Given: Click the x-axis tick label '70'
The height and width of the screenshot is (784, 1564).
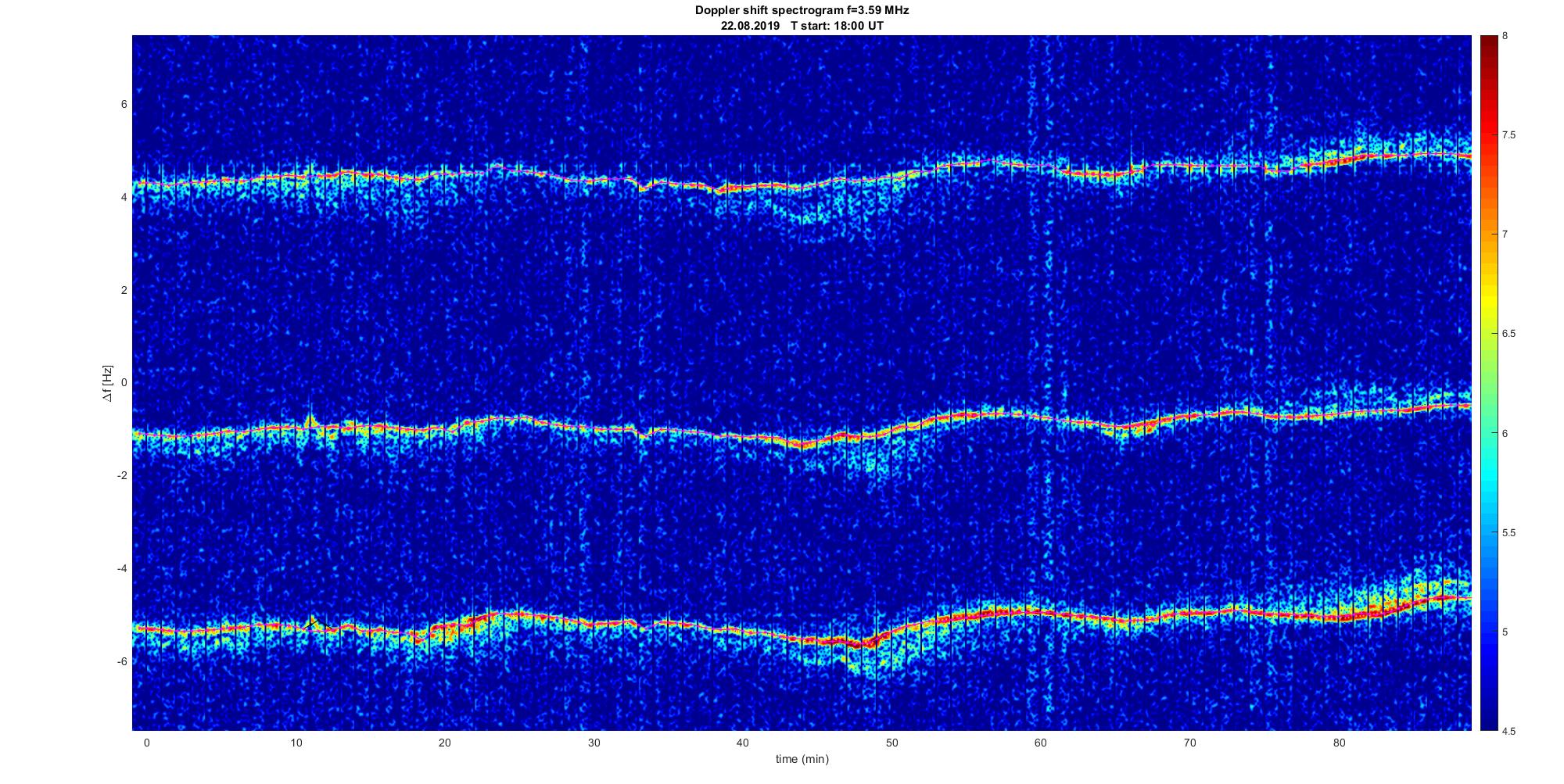Looking at the screenshot, I should tap(1190, 743).
